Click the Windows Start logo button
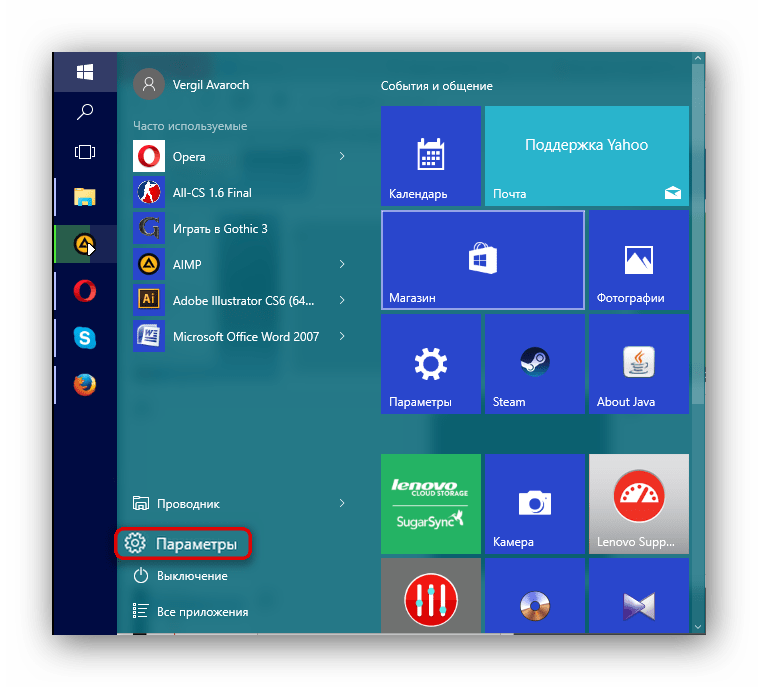This screenshot has height=687, width=758. 85,72
